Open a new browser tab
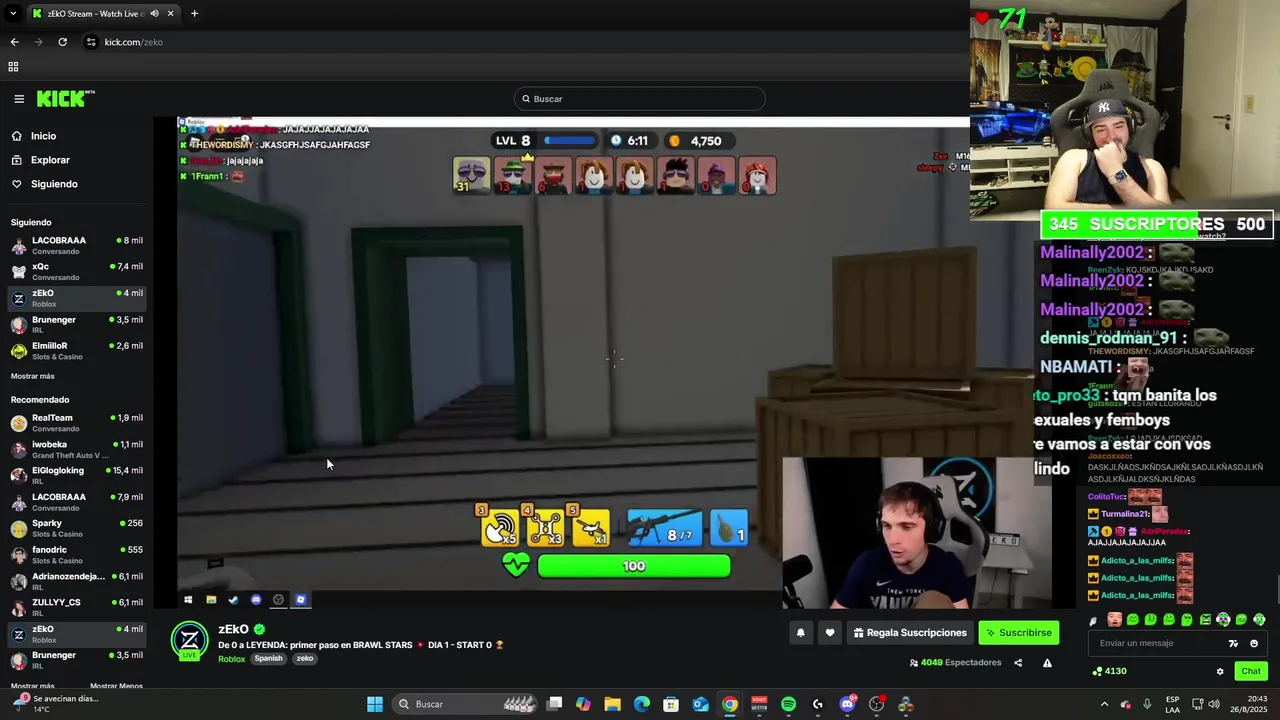Screen dimensions: 1280x720 click(x=194, y=14)
